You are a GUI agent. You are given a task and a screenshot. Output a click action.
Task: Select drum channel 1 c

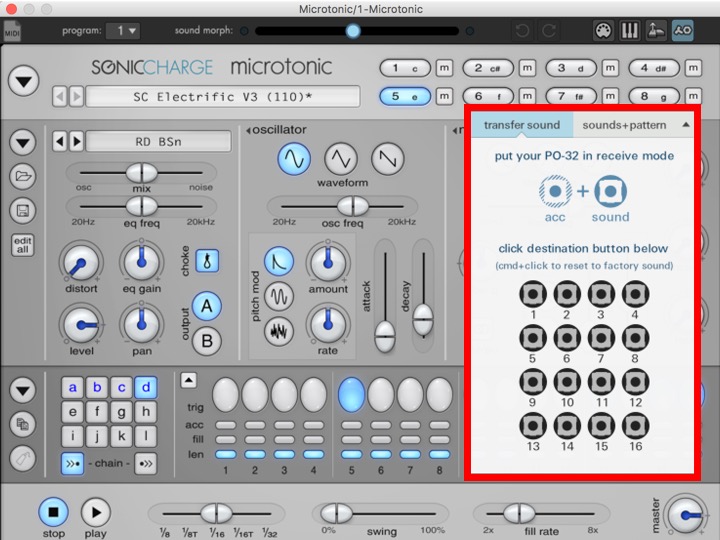pos(405,68)
